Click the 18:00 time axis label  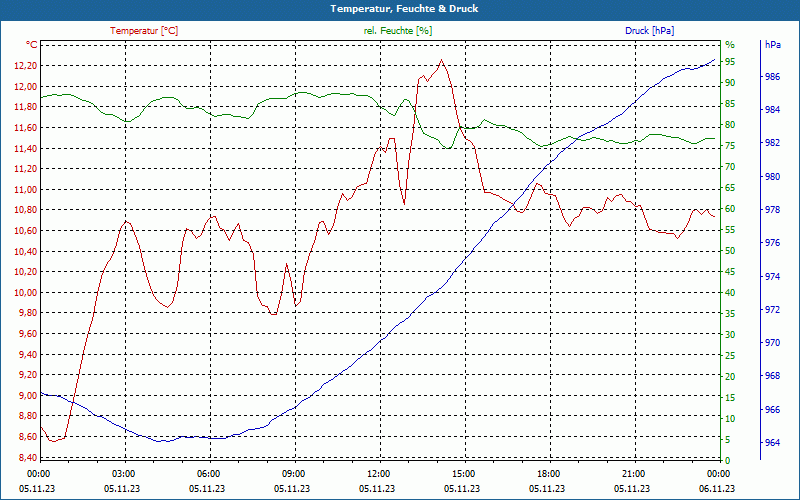point(548,473)
